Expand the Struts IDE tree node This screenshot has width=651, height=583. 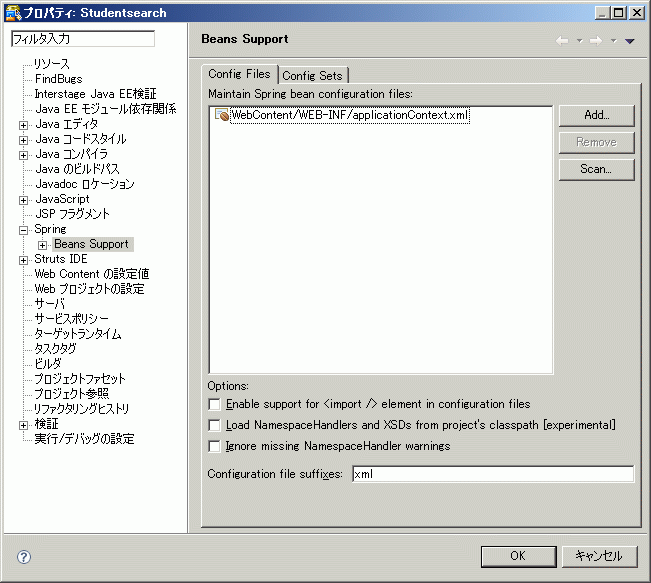pyautogui.click(x=24, y=260)
